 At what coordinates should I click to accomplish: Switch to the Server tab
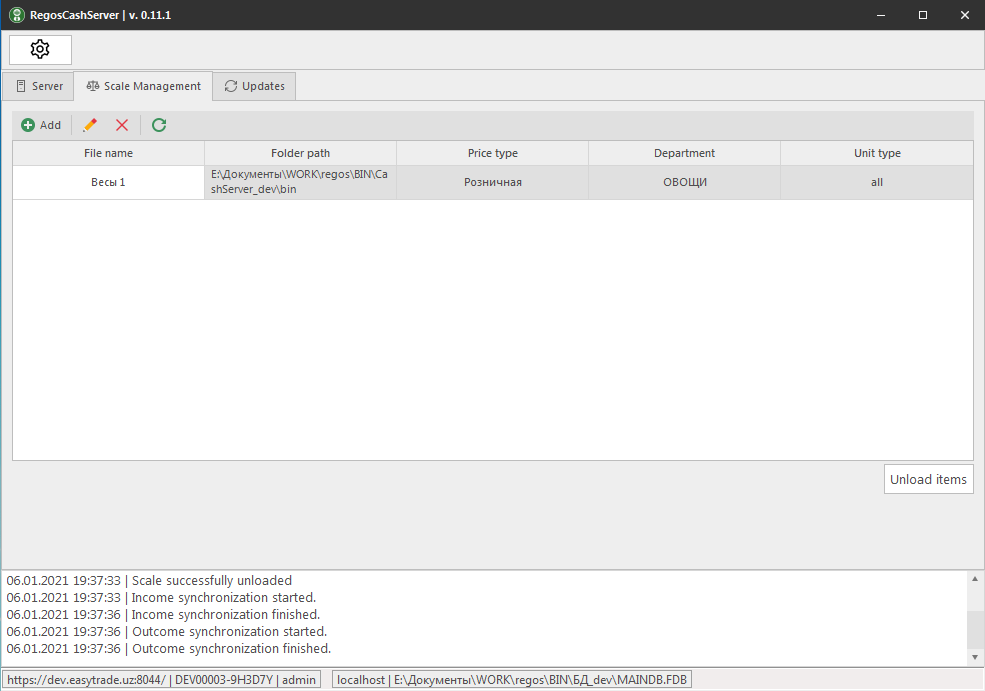point(38,86)
